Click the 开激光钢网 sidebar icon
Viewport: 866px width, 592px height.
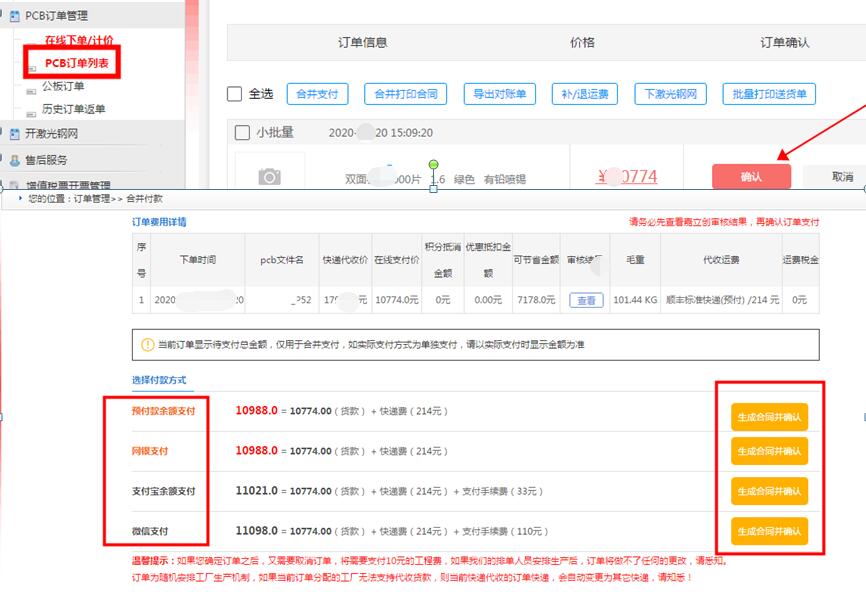click(14, 134)
